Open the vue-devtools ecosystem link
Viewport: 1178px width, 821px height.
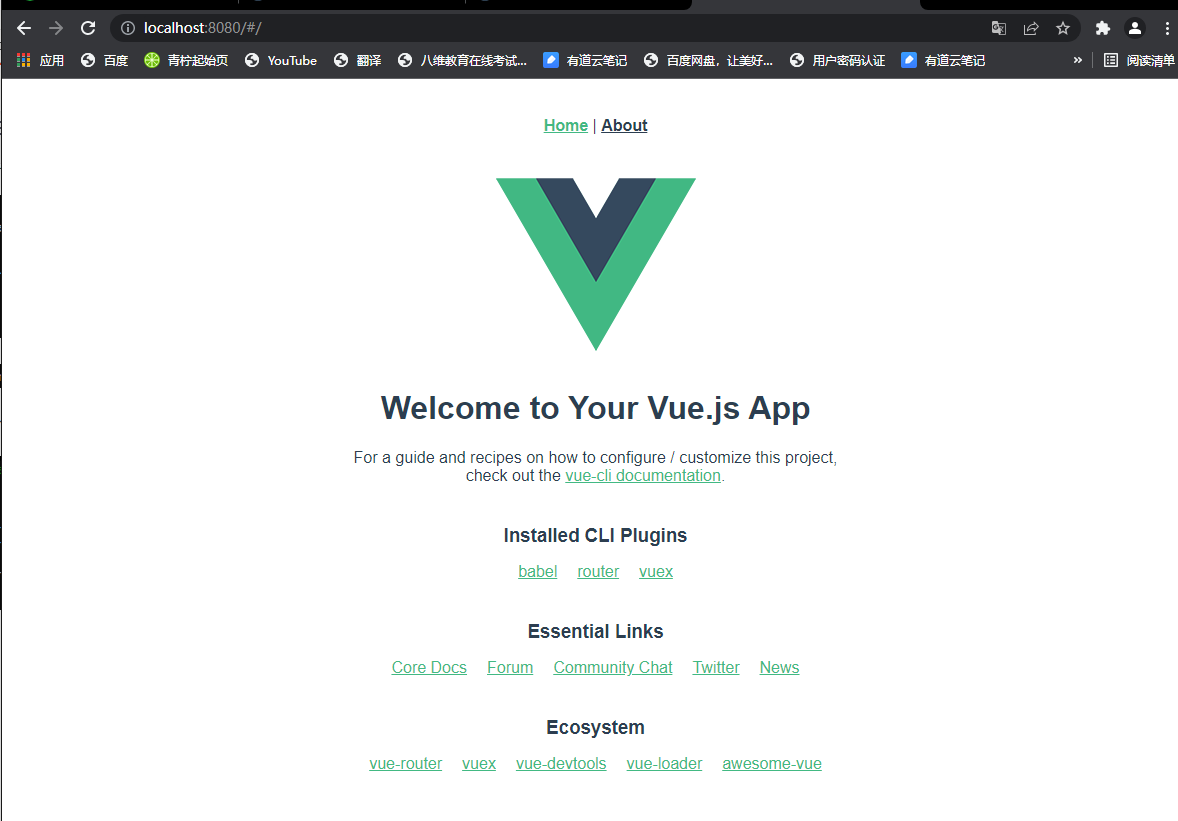point(560,764)
